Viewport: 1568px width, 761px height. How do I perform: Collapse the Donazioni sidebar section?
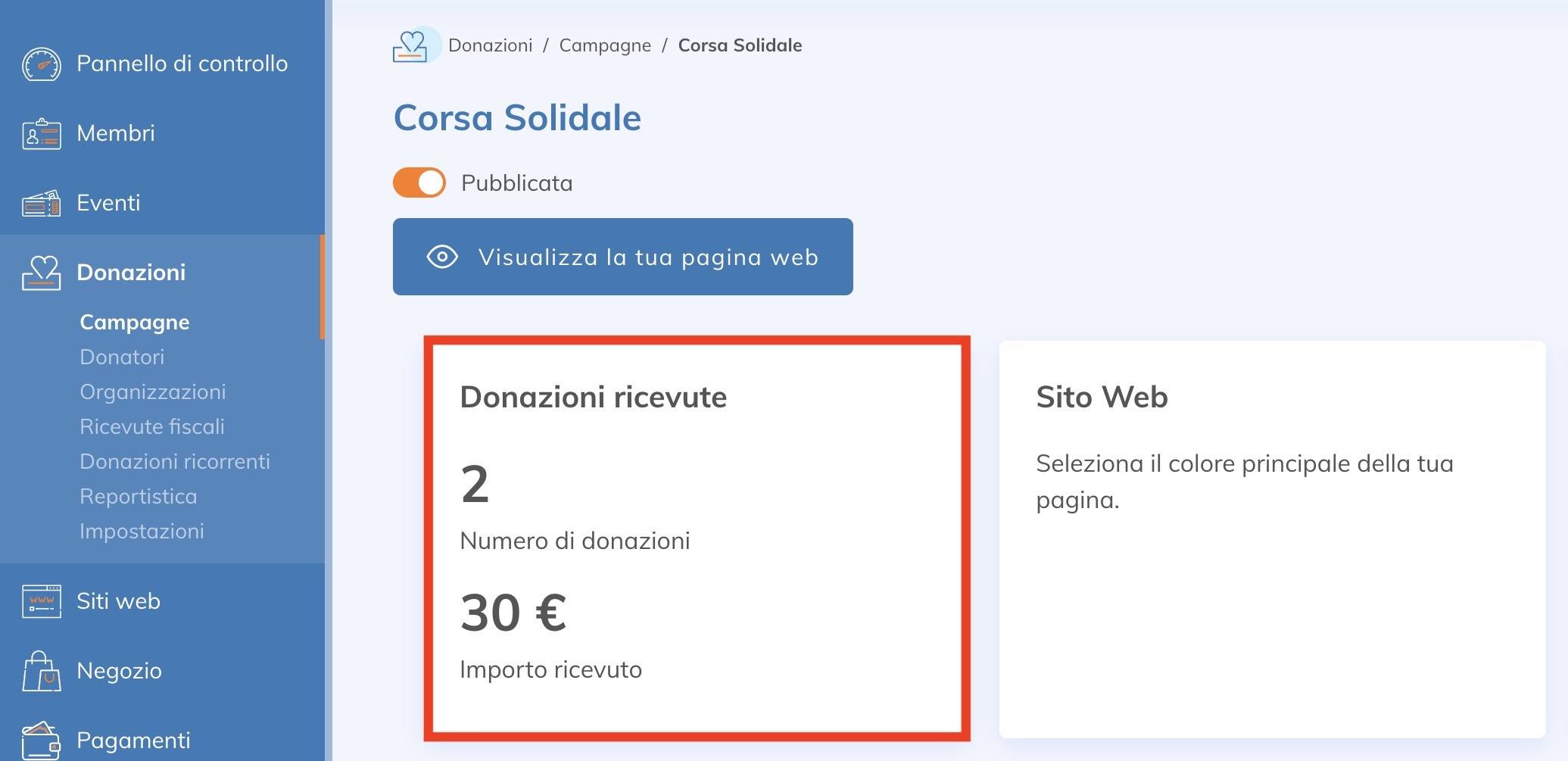click(x=130, y=273)
